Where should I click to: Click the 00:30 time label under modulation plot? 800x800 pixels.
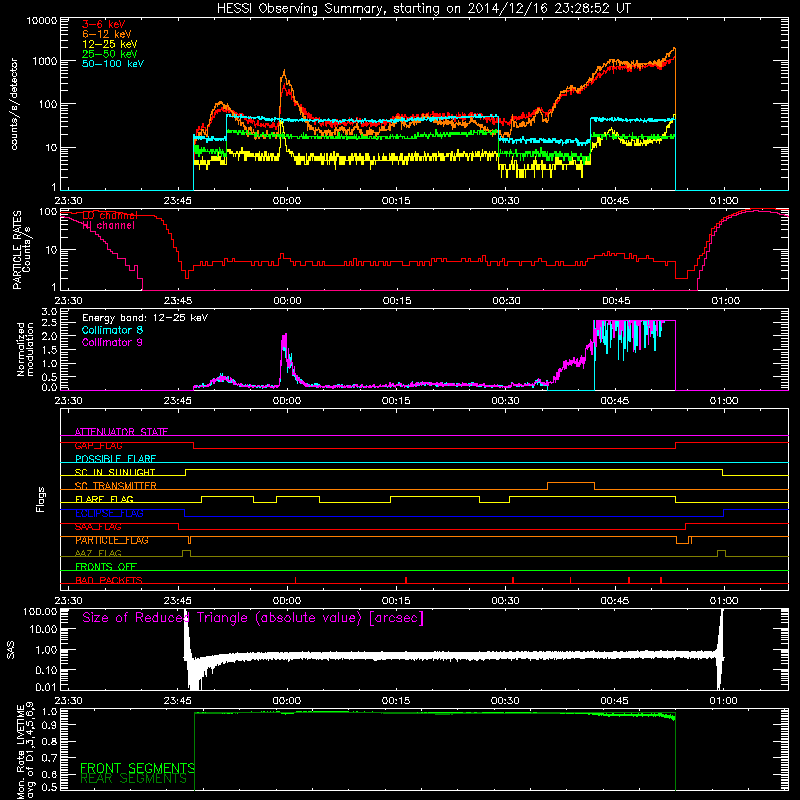505,401
